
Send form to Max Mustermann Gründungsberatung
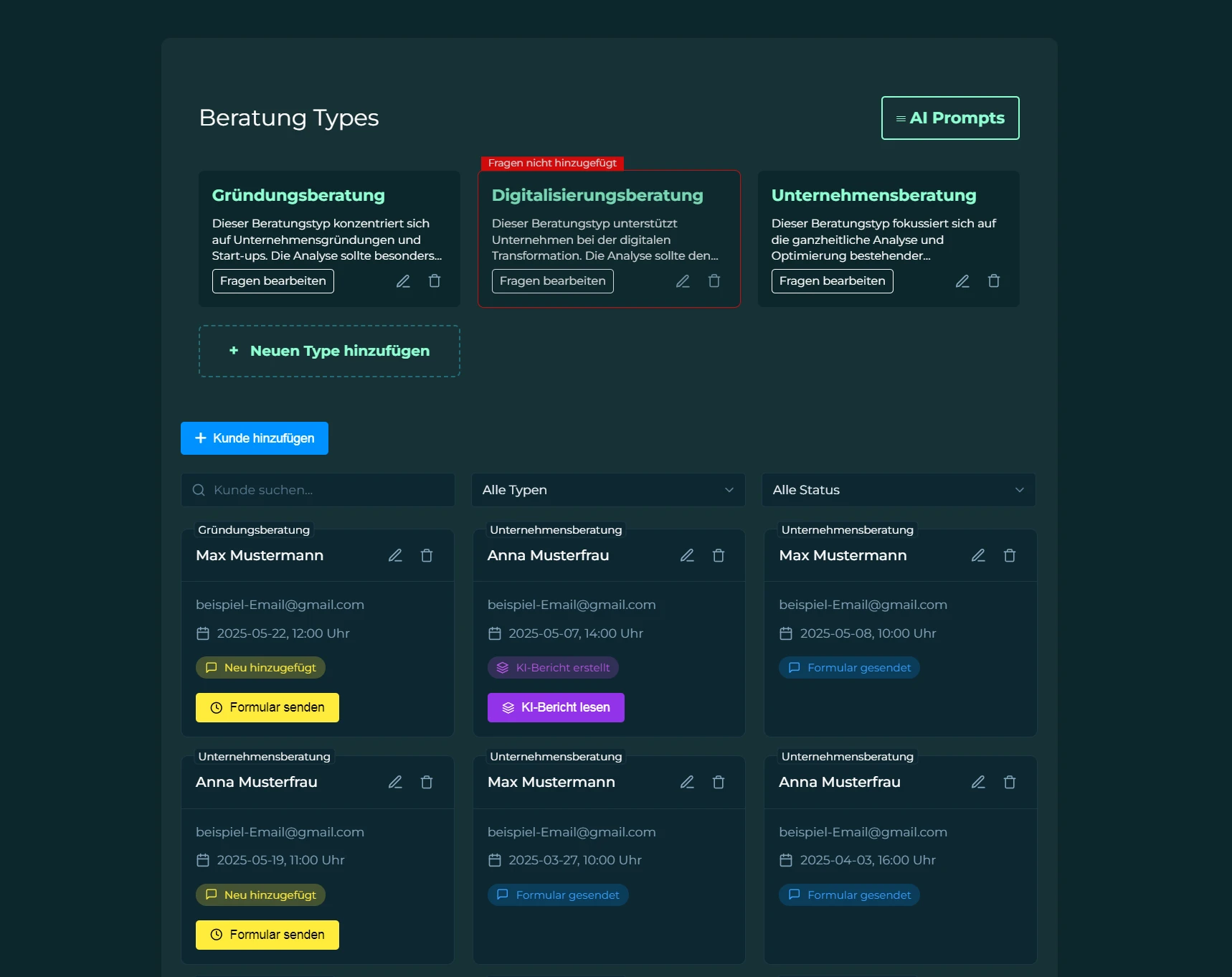267,707
